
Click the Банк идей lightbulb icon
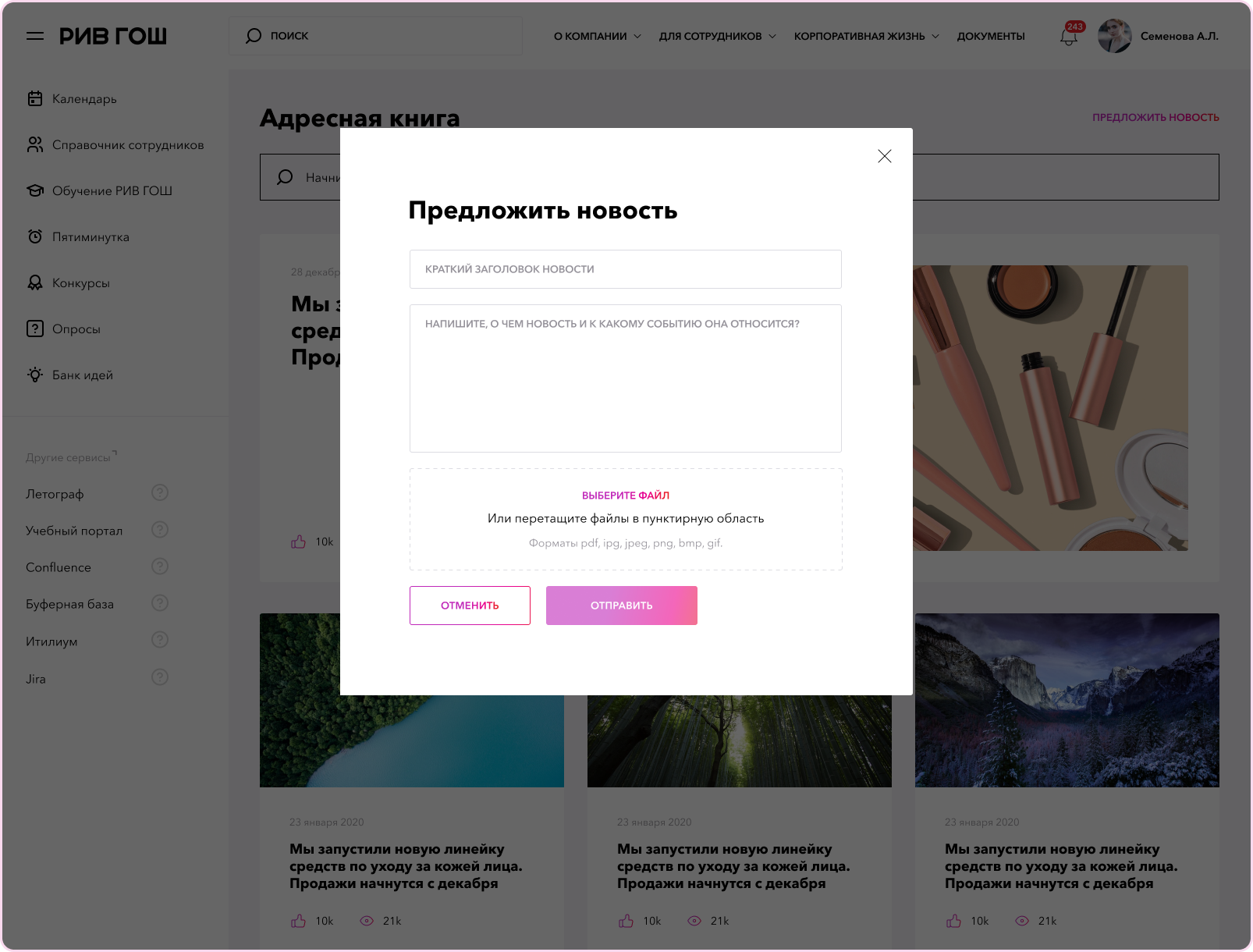coord(35,375)
